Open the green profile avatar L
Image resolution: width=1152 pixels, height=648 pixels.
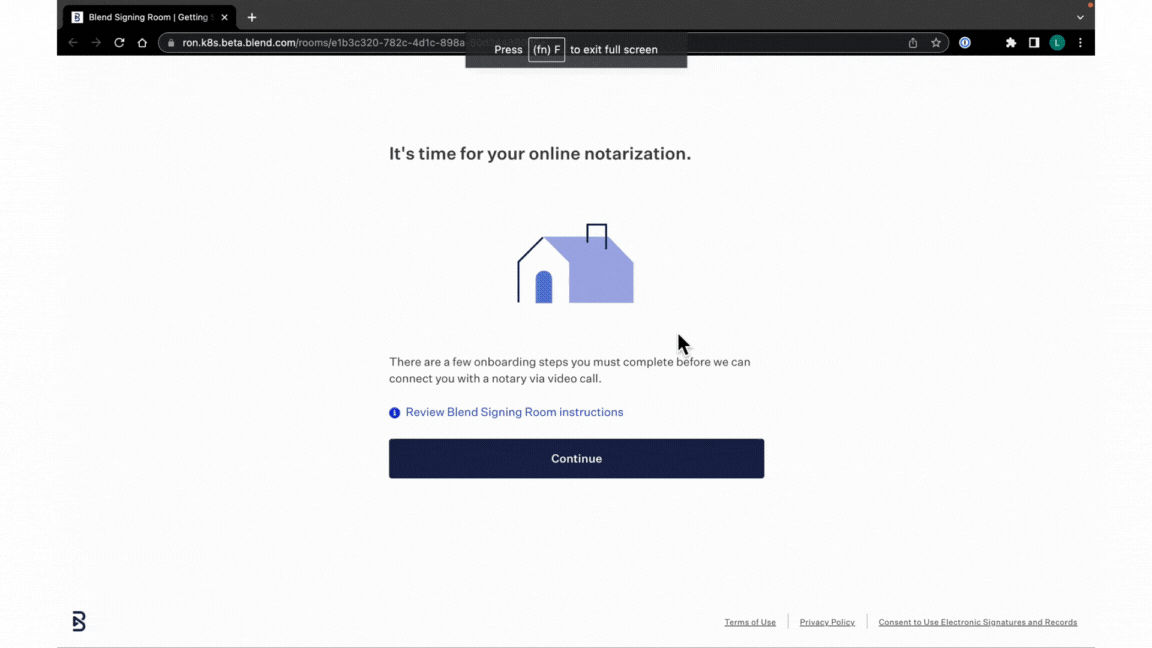tap(1057, 43)
